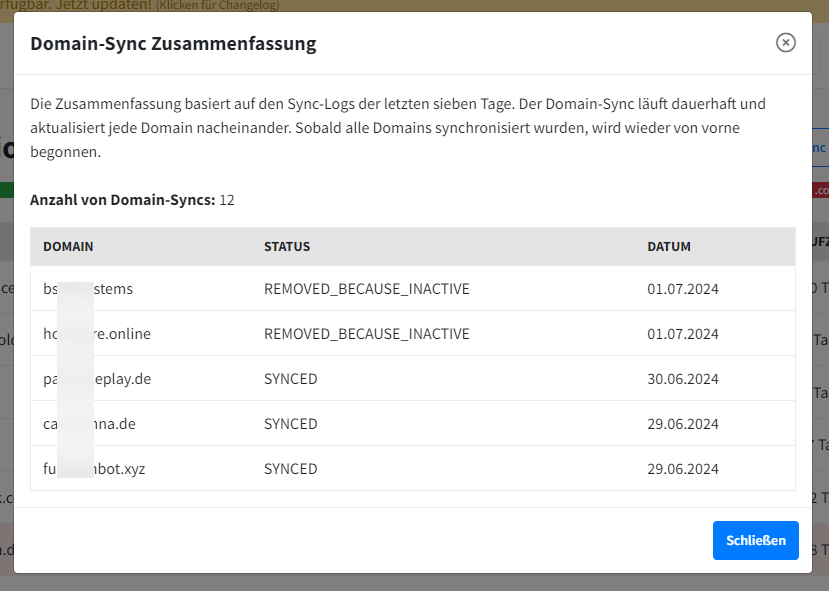Select the domain ending in nna.de
The image size is (829, 591).
[x=89, y=424]
